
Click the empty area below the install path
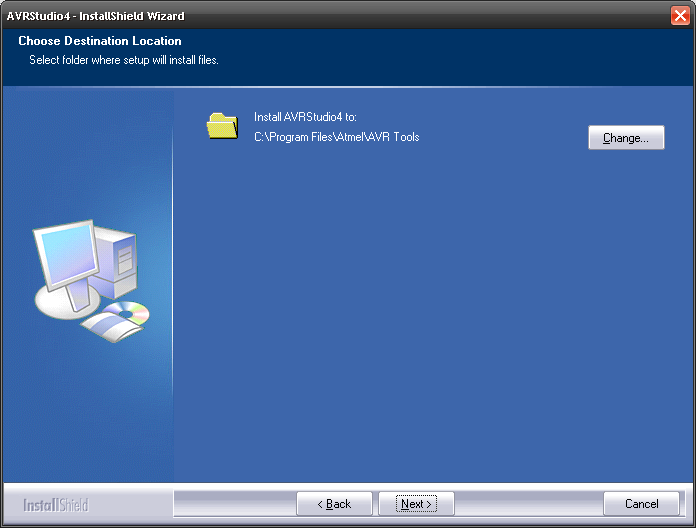coord(430,320)
